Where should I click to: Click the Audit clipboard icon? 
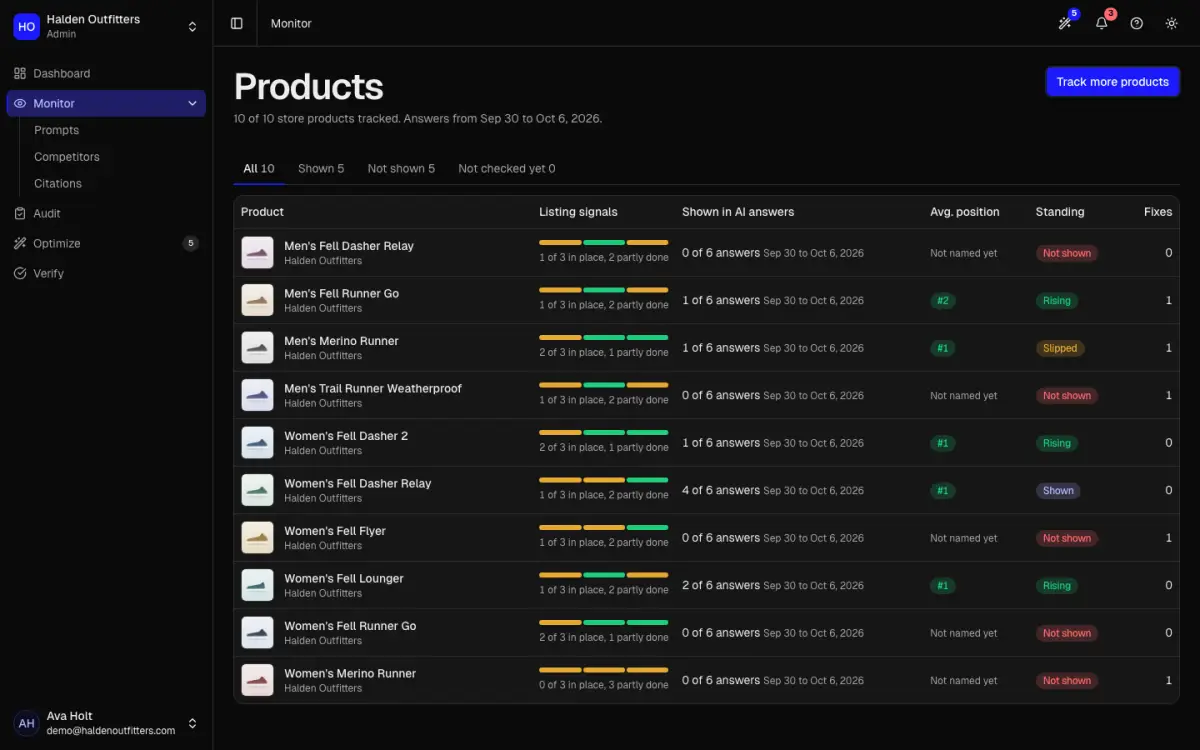[20, 213]
